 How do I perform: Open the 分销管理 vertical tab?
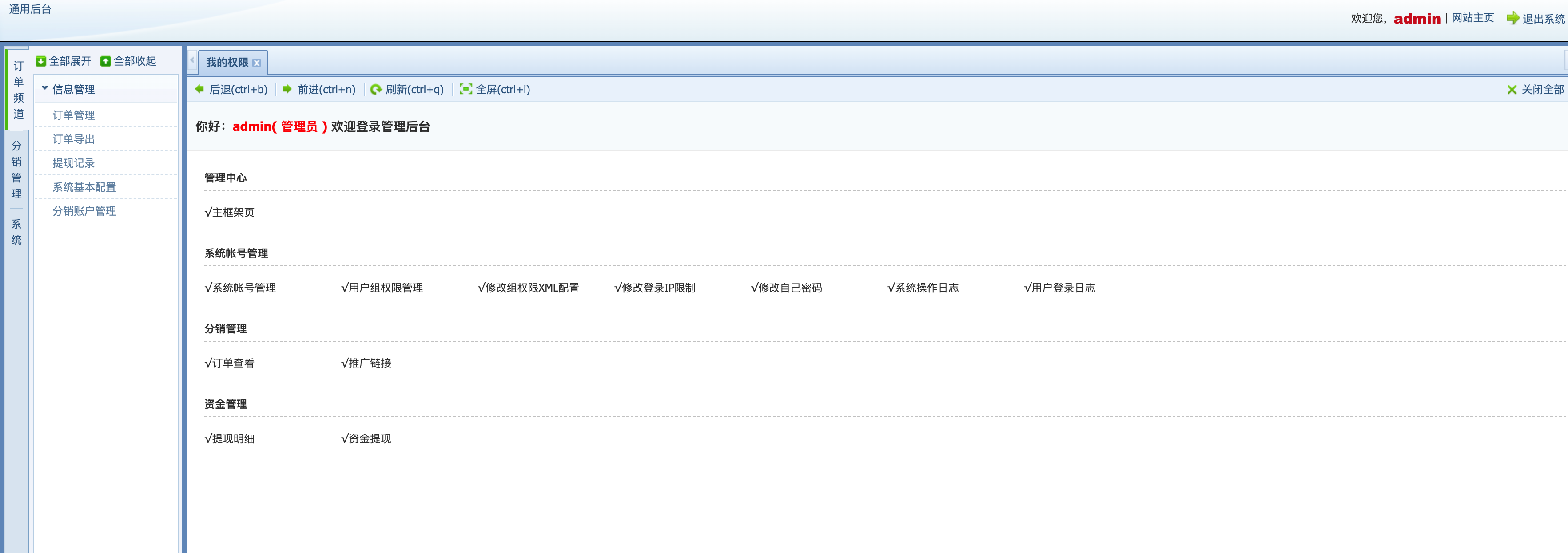point(16,170)
